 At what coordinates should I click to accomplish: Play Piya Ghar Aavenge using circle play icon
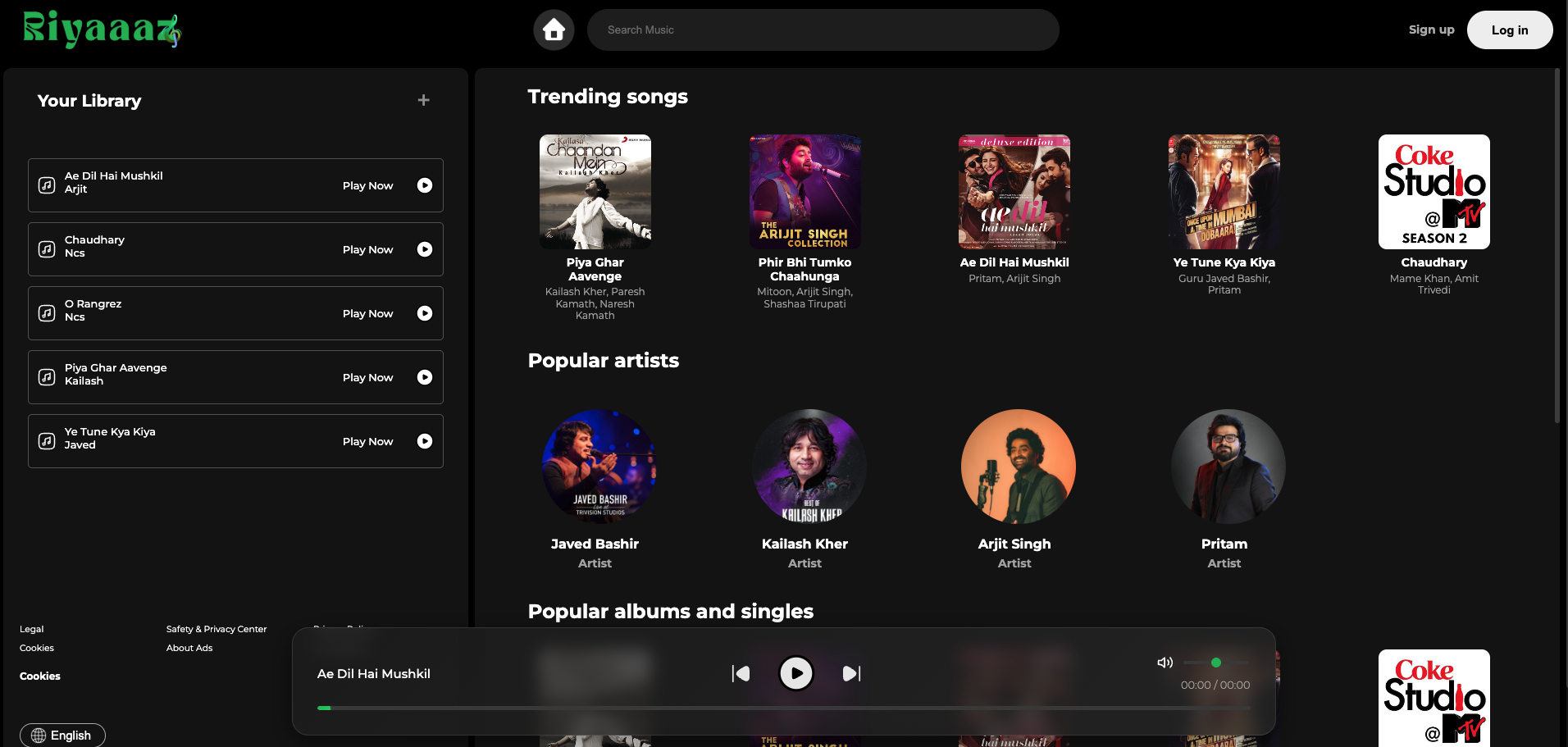[x=425, y=377]
